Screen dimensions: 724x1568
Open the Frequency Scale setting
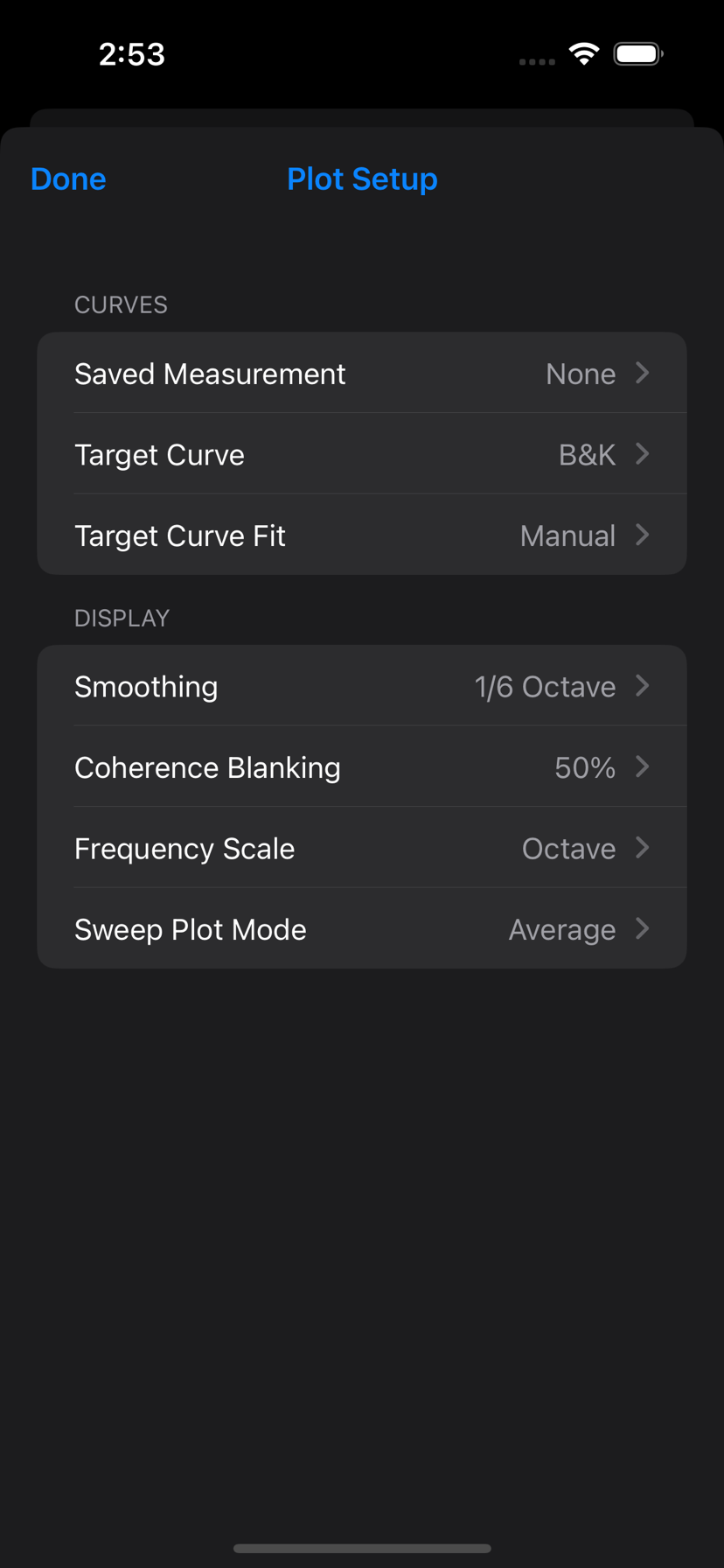point(184,849)
